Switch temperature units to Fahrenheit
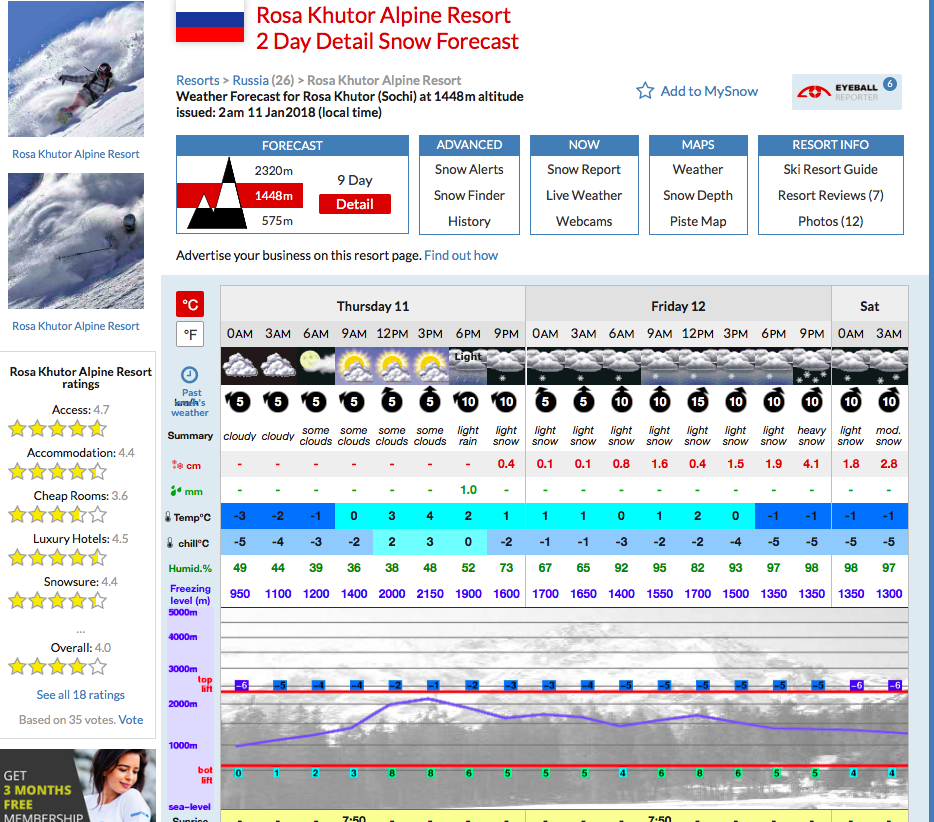Viewport: 934px width, 822px height. 190,334
